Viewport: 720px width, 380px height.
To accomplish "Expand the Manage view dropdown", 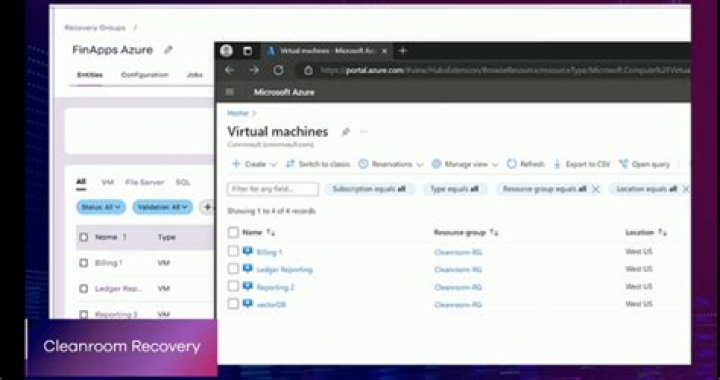I will click(x=465, y=164).
